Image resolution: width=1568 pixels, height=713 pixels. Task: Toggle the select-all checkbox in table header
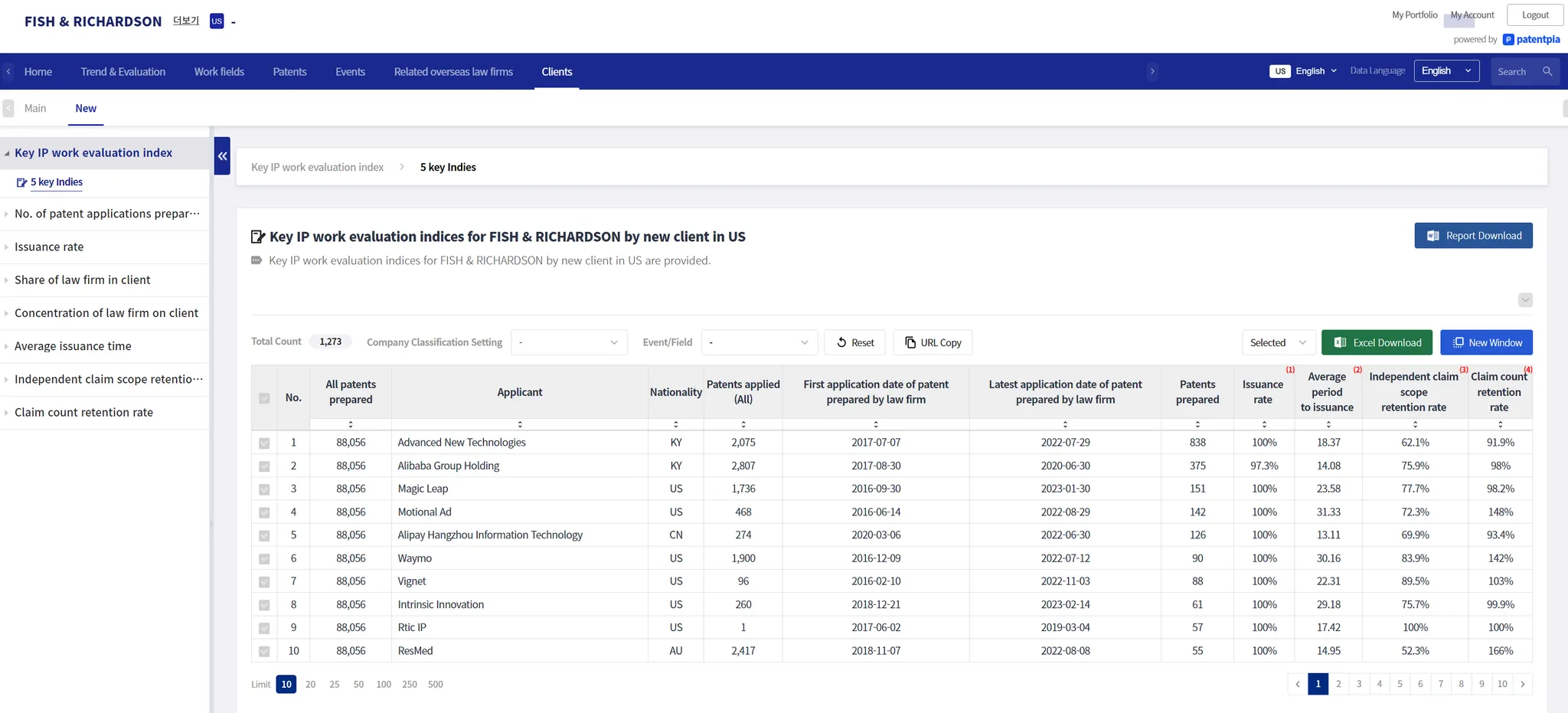pos(264,398)
